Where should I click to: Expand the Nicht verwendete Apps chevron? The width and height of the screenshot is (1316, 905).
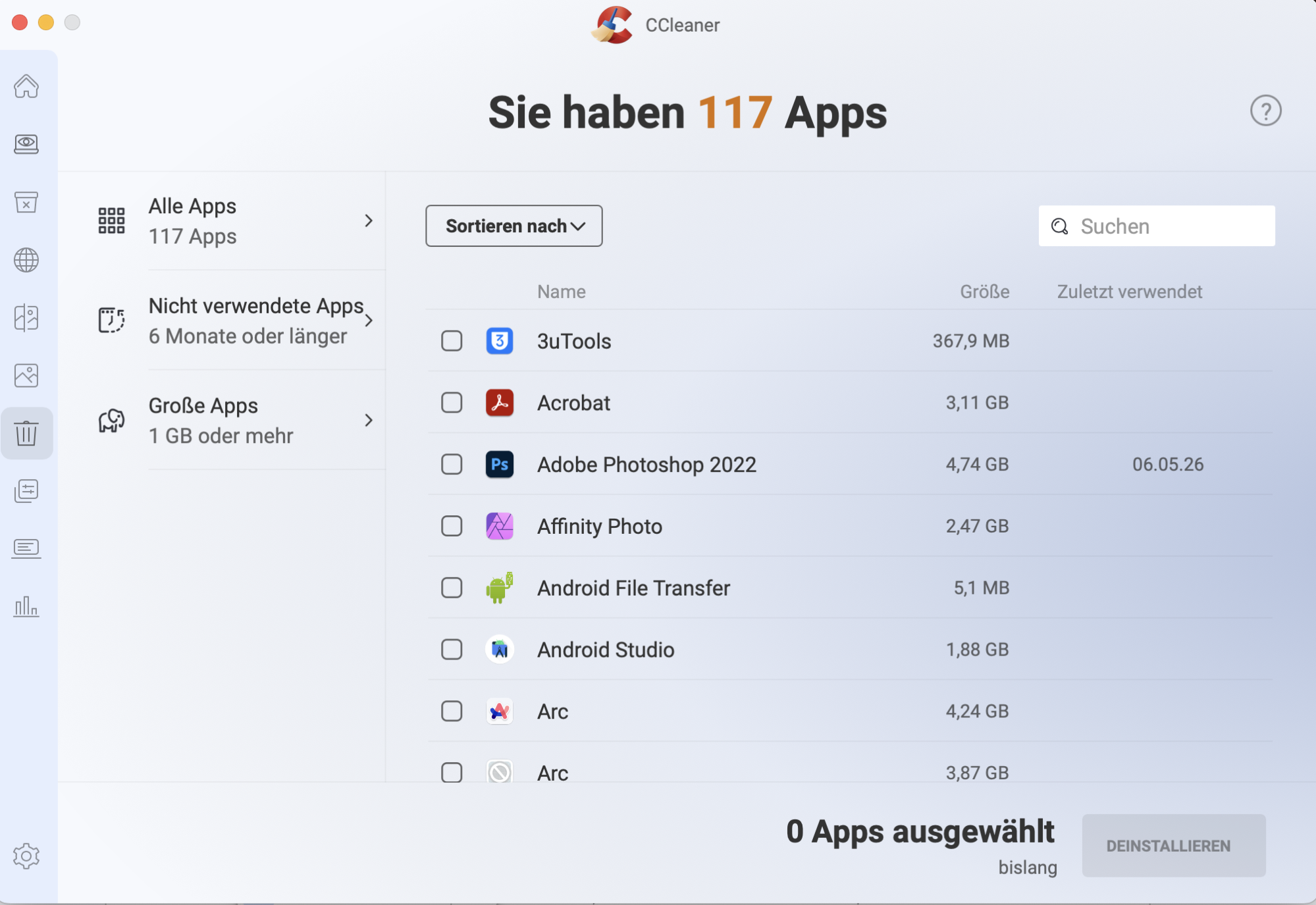[369, 321]
